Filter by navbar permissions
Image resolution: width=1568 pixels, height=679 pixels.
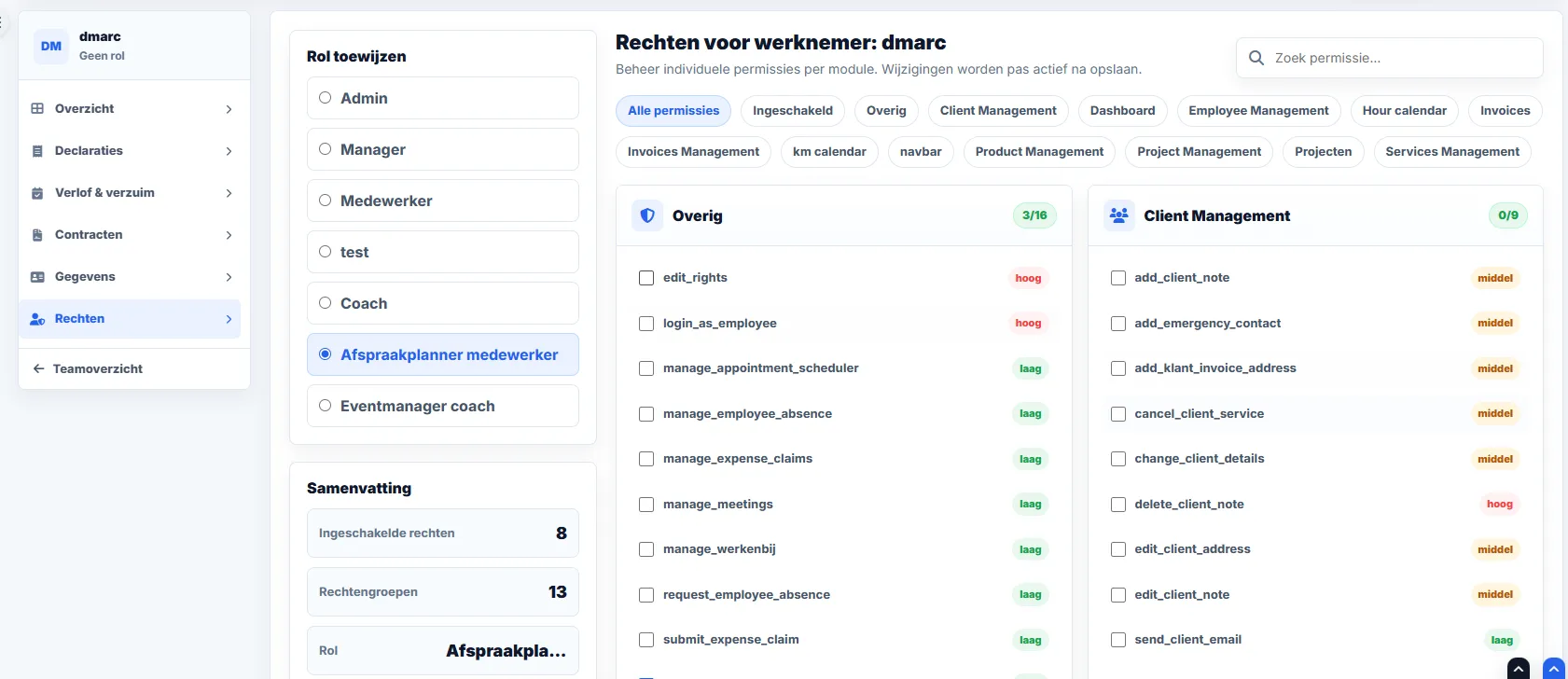[921, 151]
